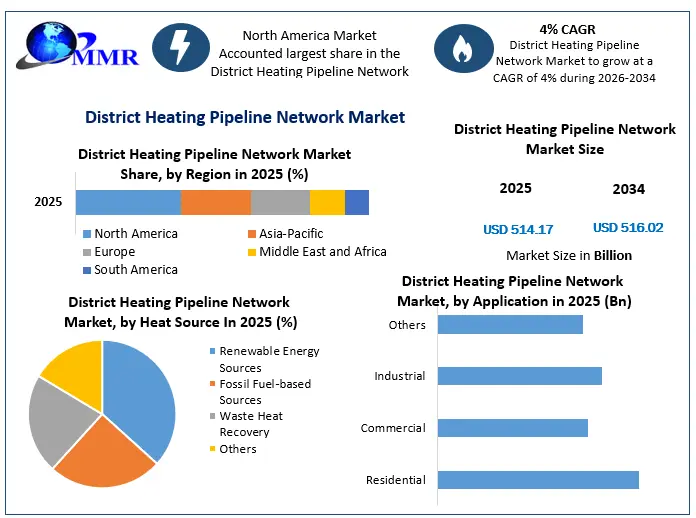Click the 'North America Market' header line

[309, 36]
